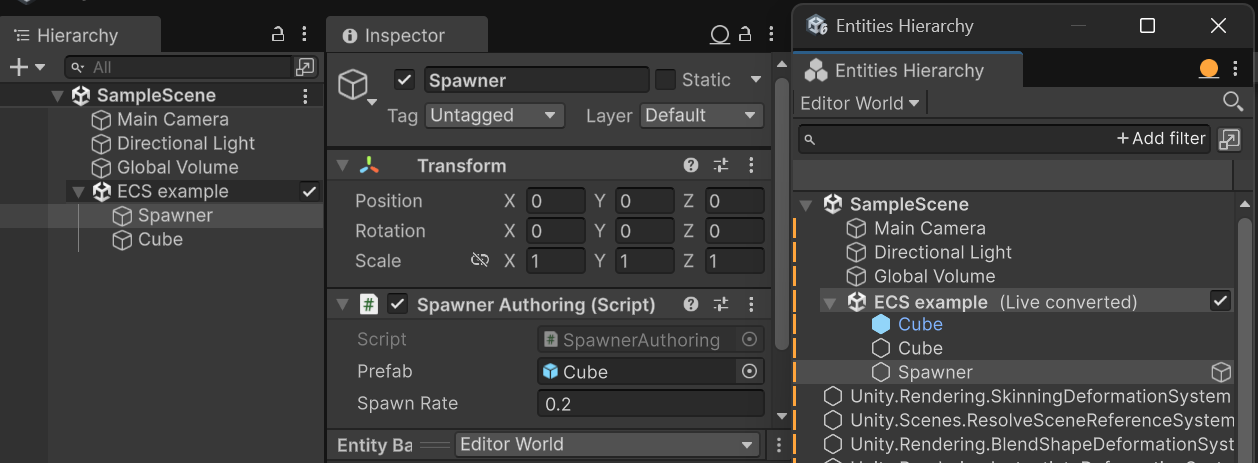Open the Editor World dropdown in Entity Baking
The height and width of the screenshot is (463, 1258).
pos(608,444)
